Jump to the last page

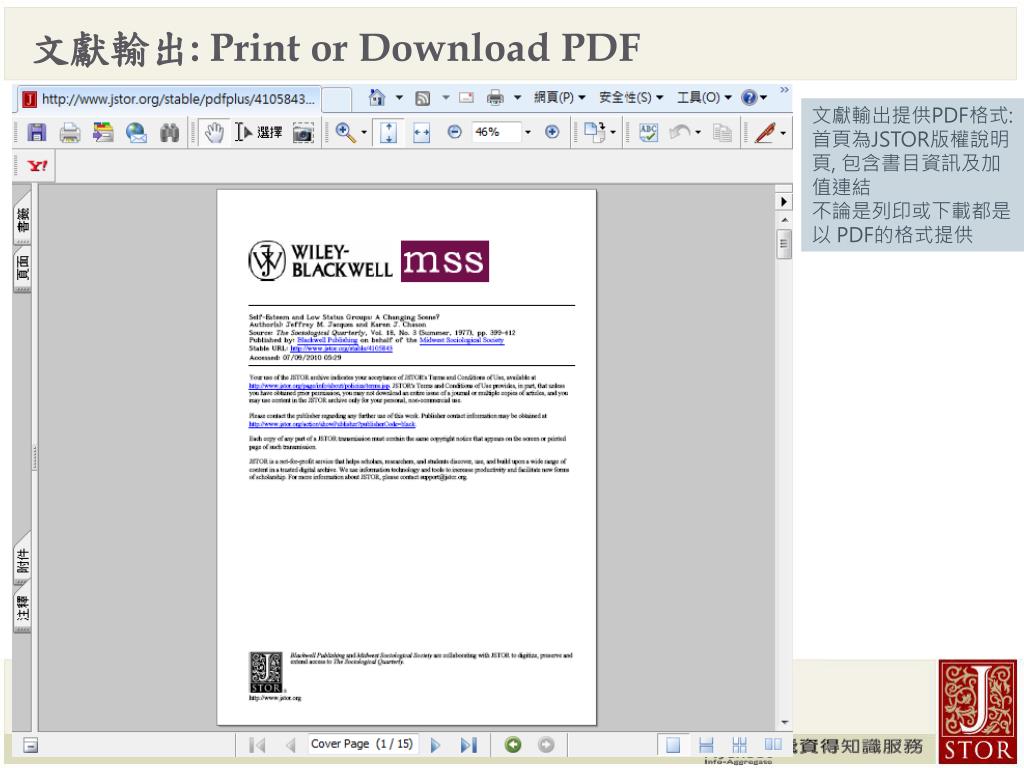pyautogui.click(x=469, y=744)
